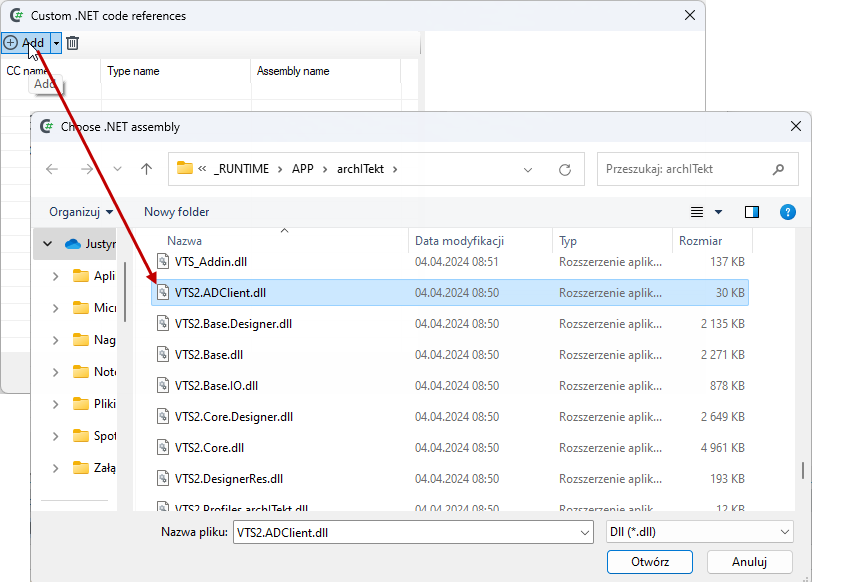
Task: Go forward using the right arrow in file dialog
Action: pos(87,169)
